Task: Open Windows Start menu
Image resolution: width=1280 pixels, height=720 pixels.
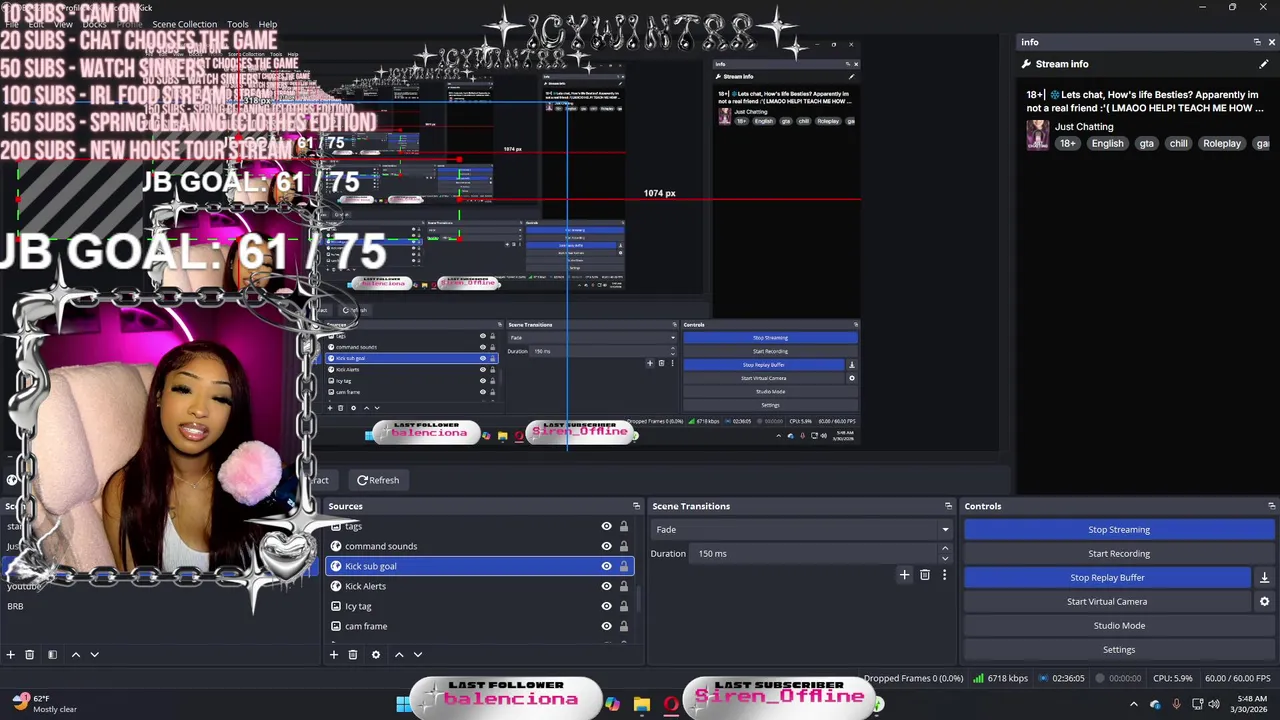Action: coord(403,705)
